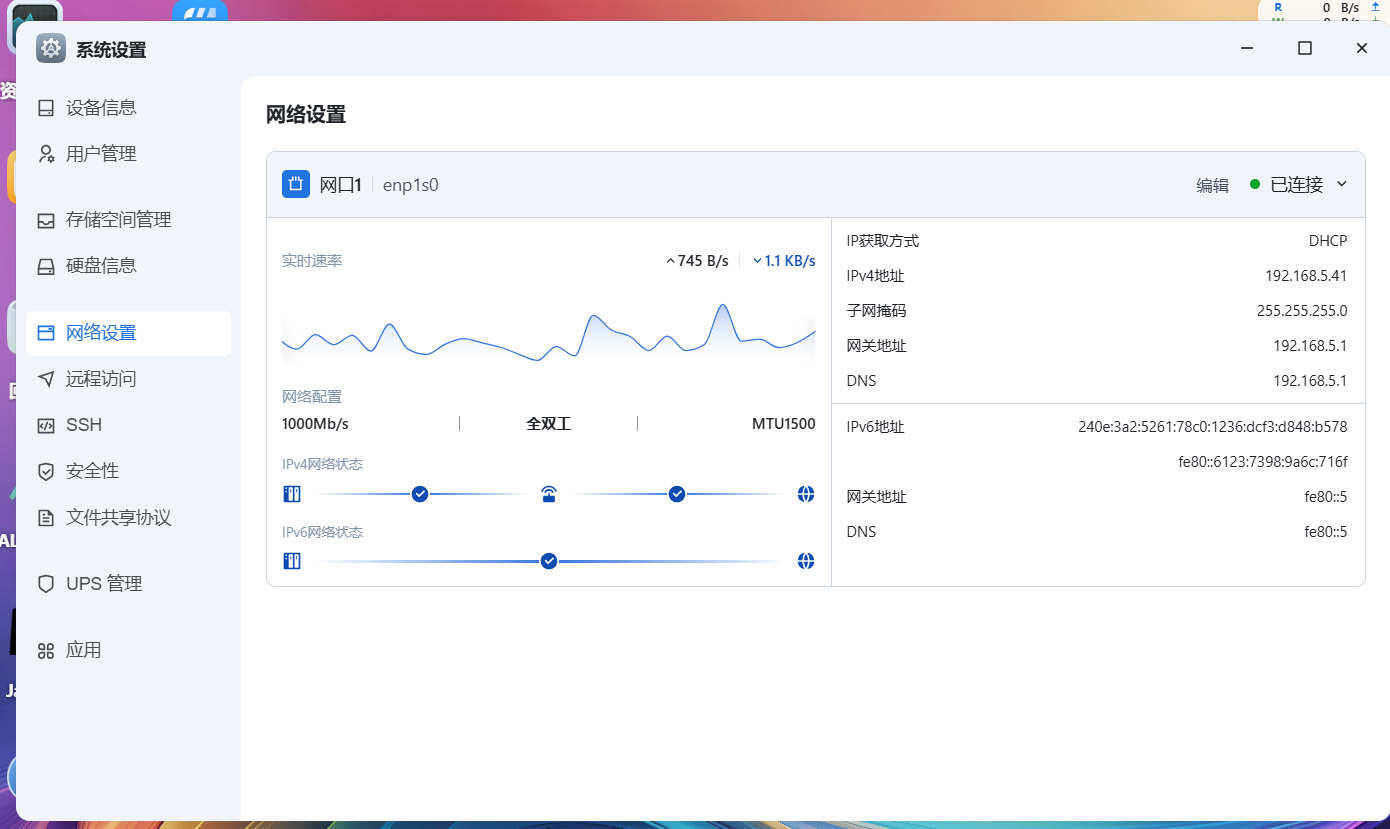This screenshot has height=829, width=1390.
Task: Click the green connected status dot
Action: (1255, 184)
